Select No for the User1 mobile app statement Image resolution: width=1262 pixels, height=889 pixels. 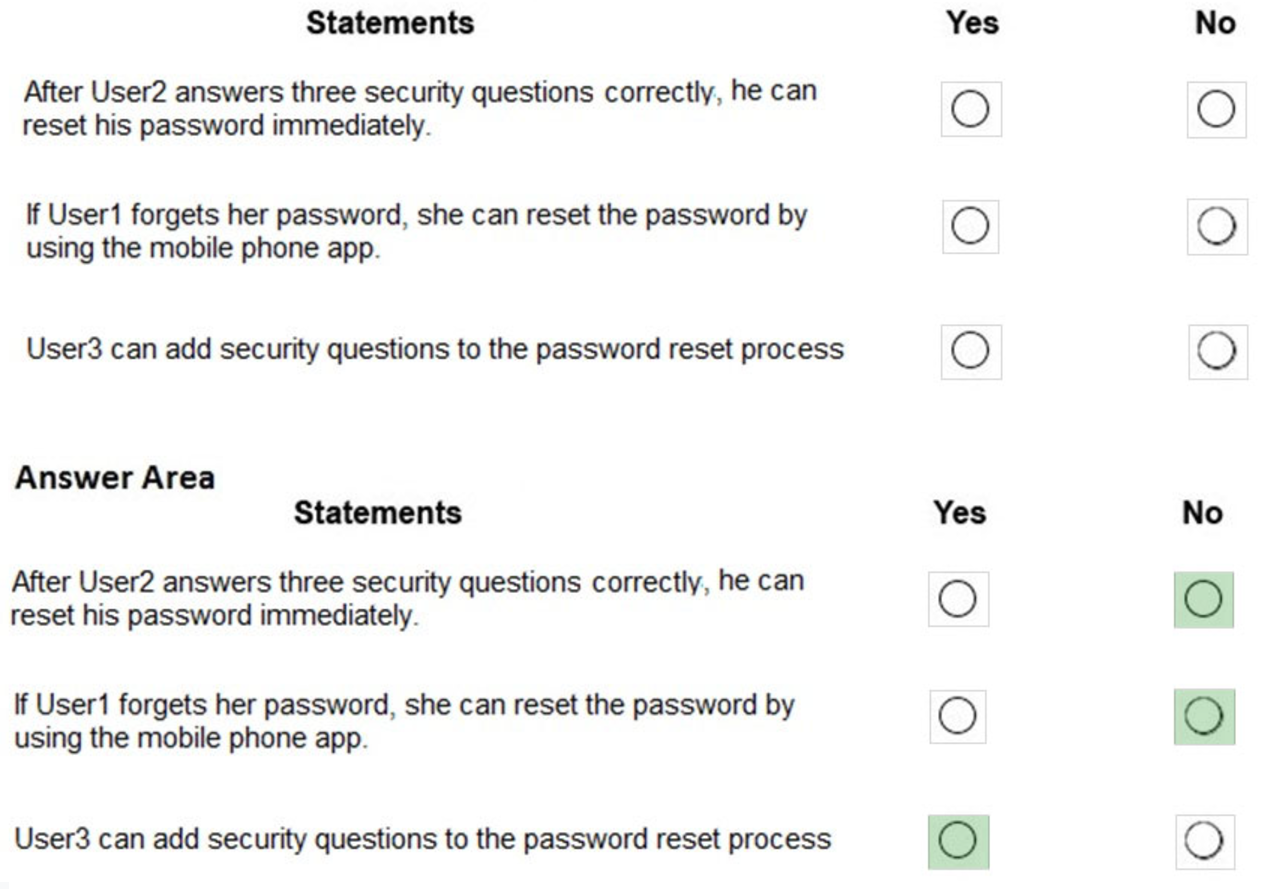point(1217,226)
